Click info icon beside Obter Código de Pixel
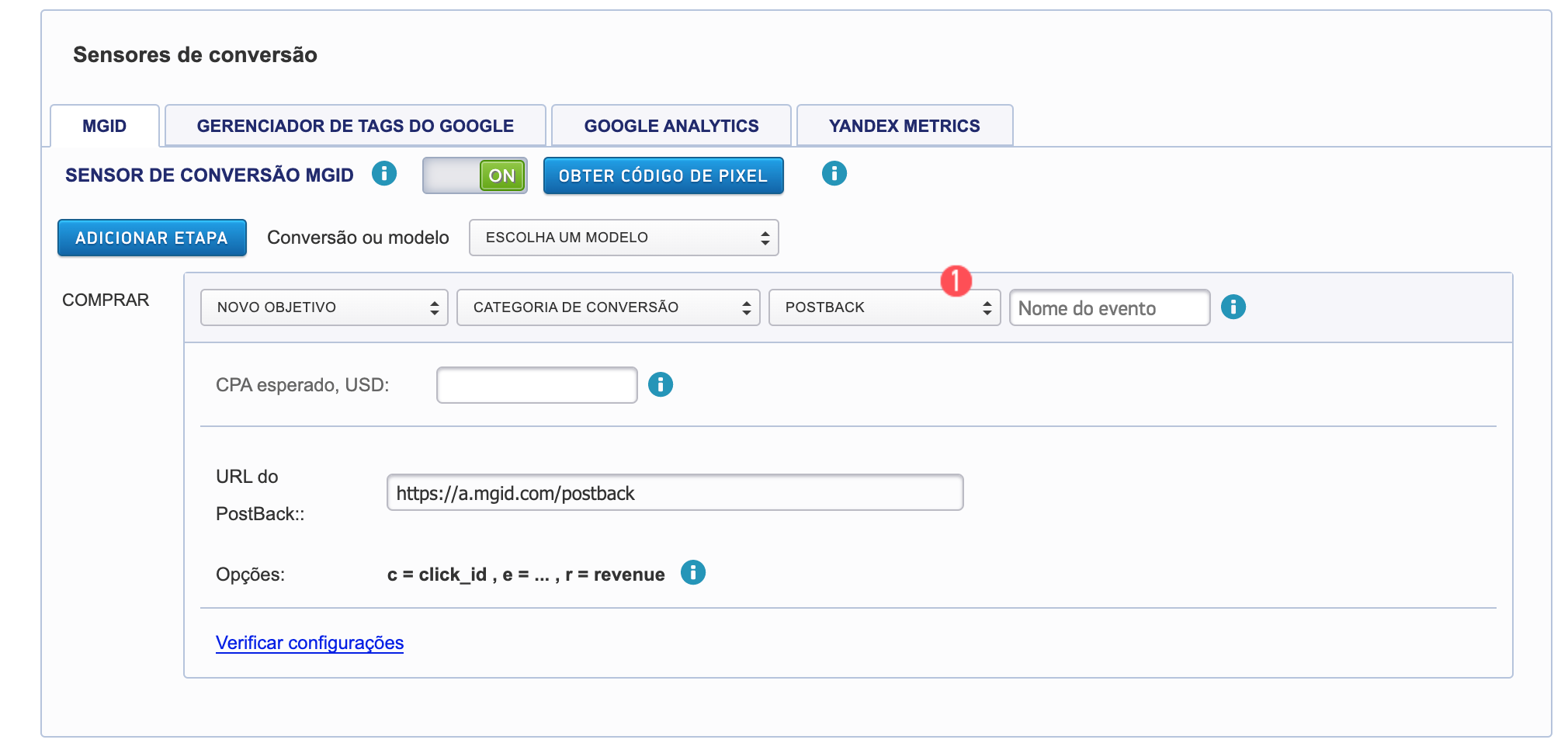The height and width of the screenshot is (750, 1568). [834, 173]
